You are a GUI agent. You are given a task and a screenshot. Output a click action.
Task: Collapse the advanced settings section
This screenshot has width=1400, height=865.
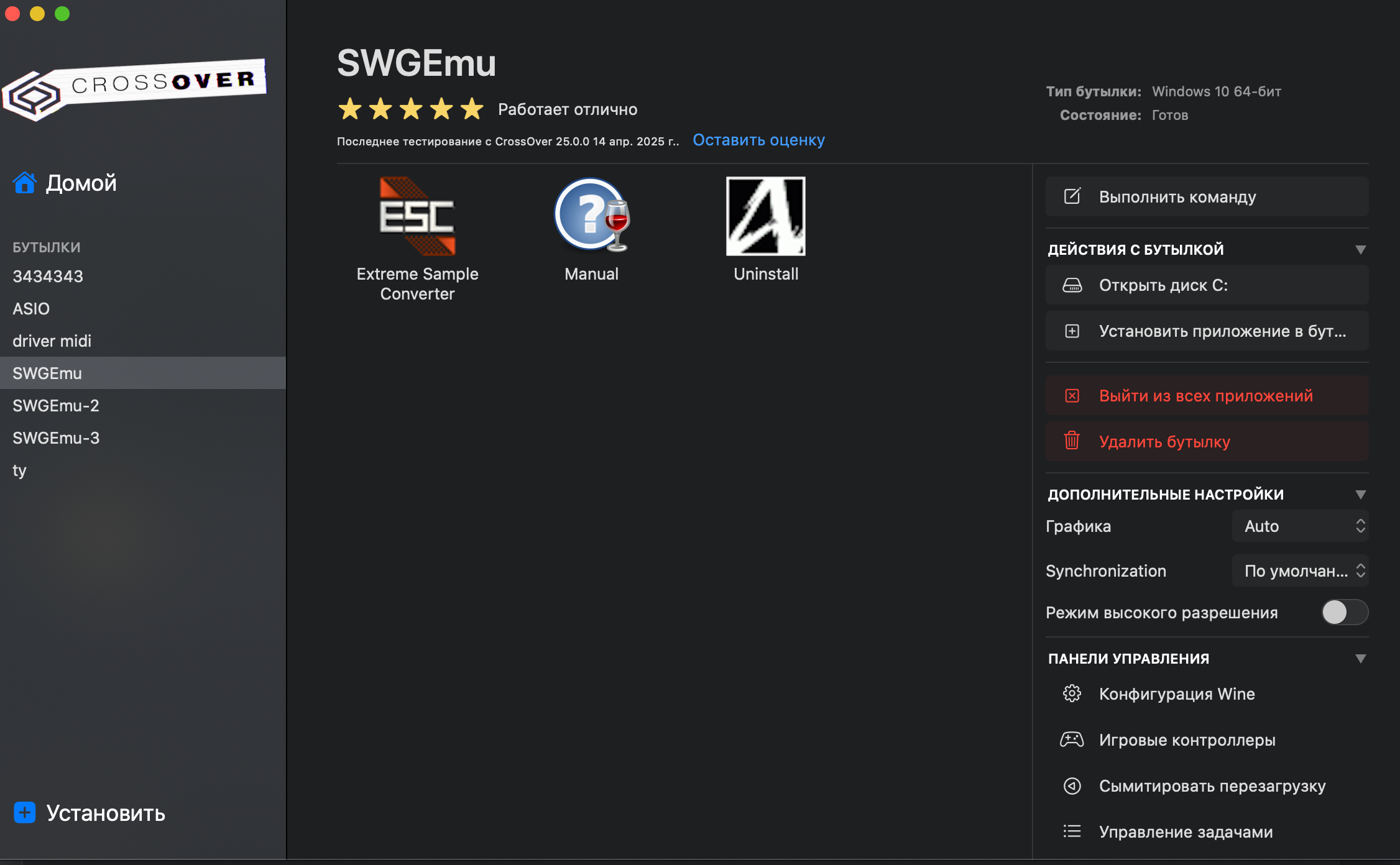tap(1360, 495)
